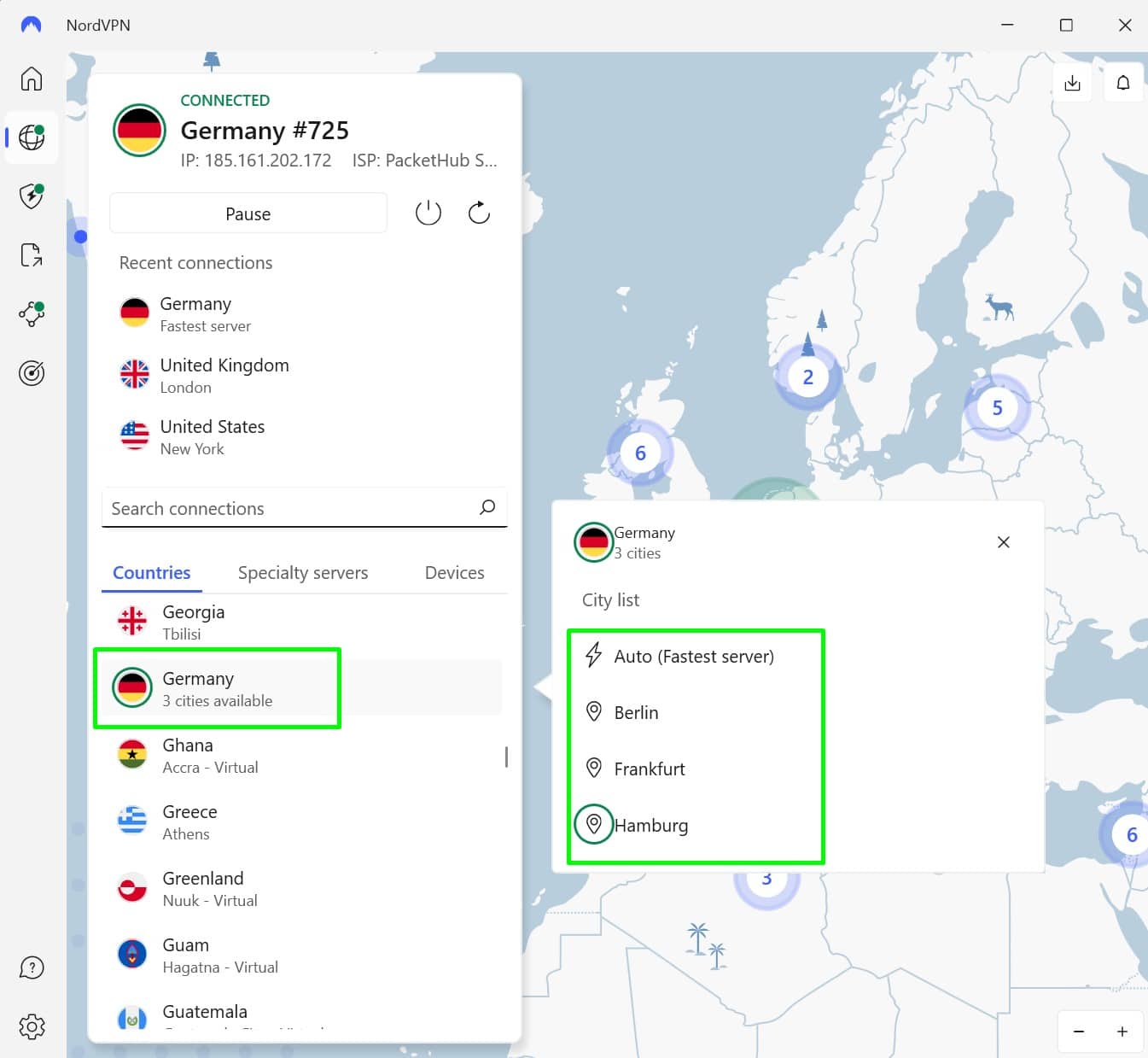Open the Dark Web Monitor radar icon
The width and height of the screenshot is (1148, 1058).
tap(32, 373)
